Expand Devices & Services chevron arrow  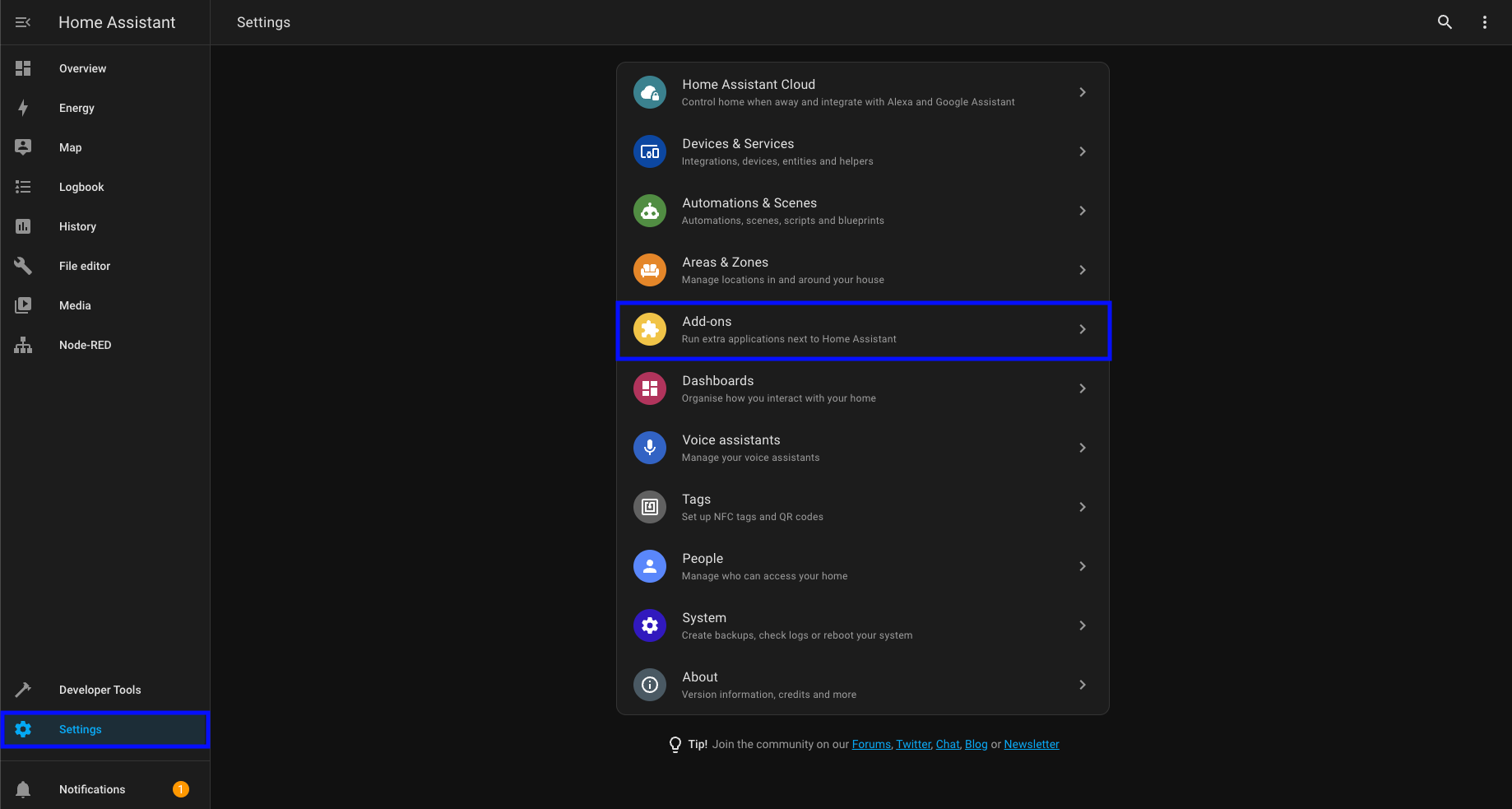click(x=1083, y=151)
